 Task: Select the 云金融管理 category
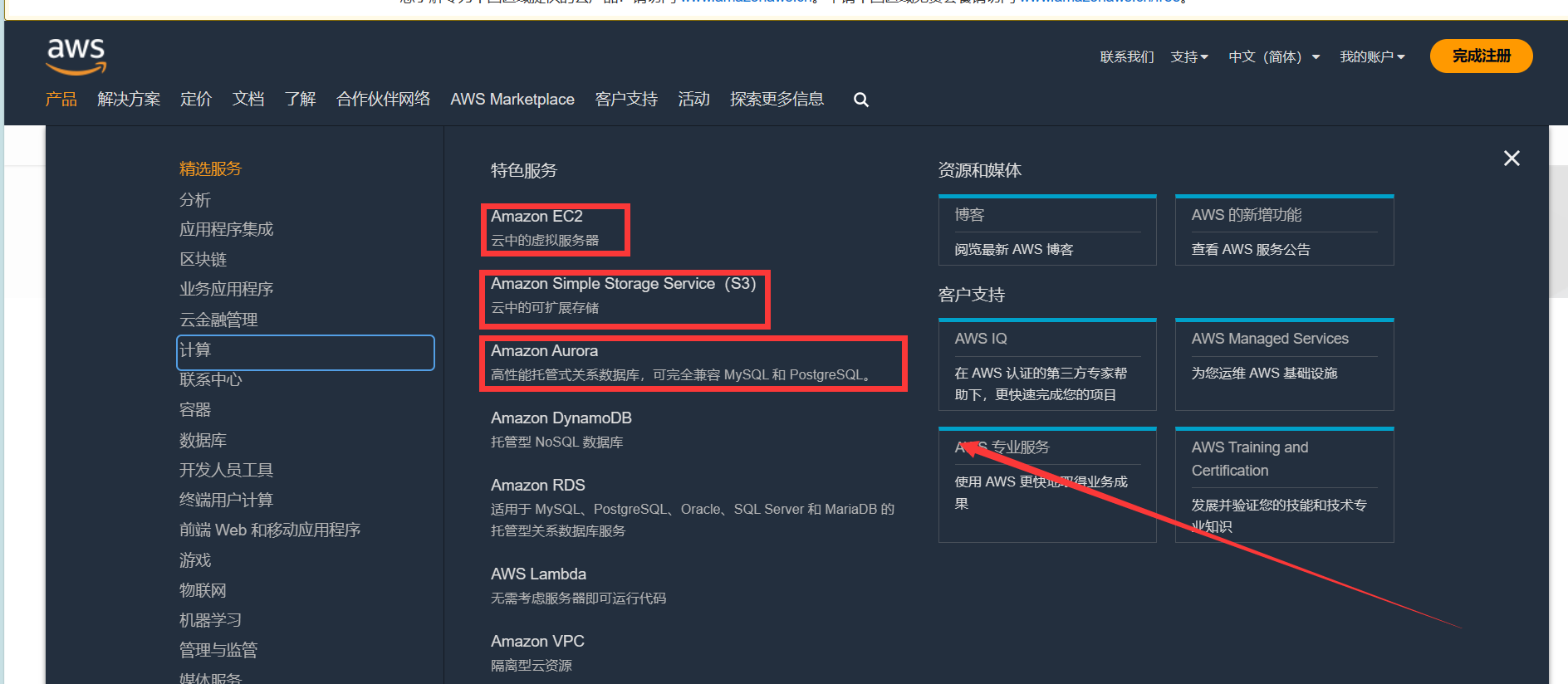pos(218,320)
